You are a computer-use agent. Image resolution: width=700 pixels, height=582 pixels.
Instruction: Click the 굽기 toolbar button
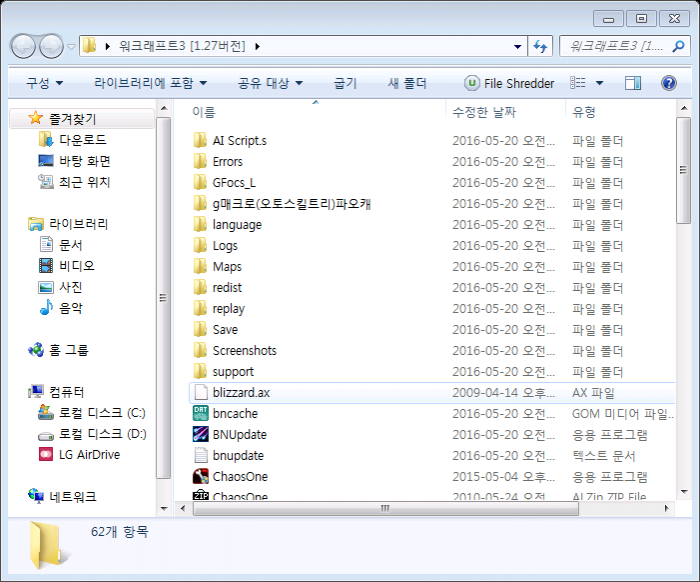[x=345, y=83]
